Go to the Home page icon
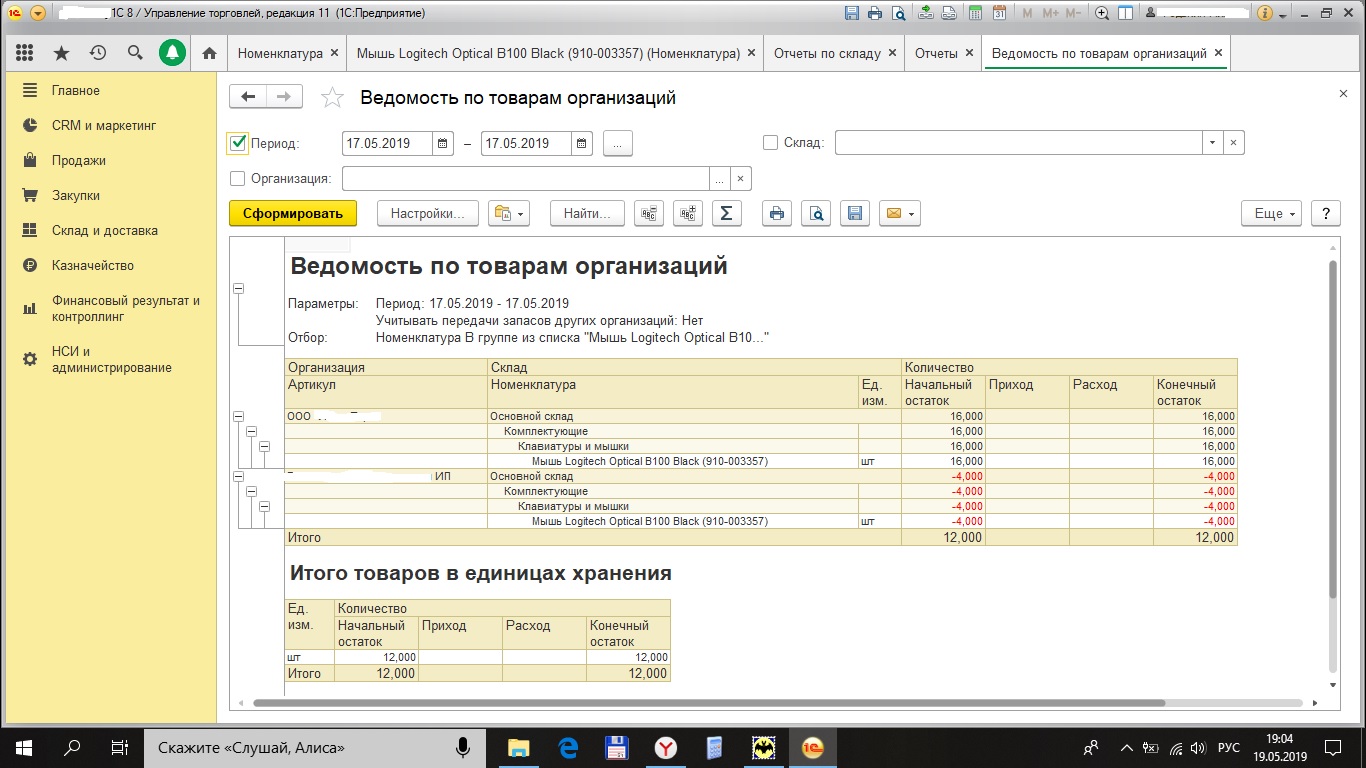 (209, 53)
